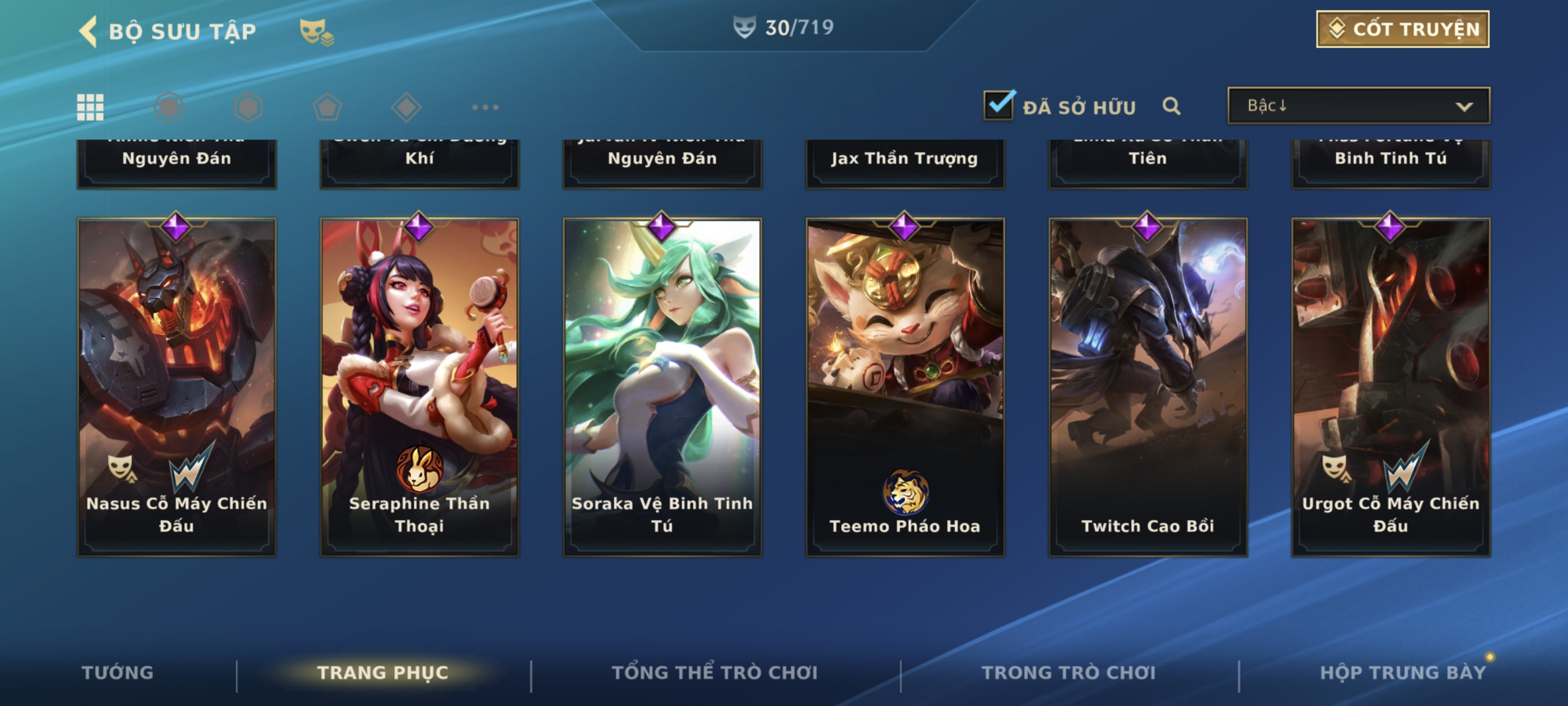Show more rarity filters via ellipsis
Viewport: 1568px width, 706px height.
485,107
